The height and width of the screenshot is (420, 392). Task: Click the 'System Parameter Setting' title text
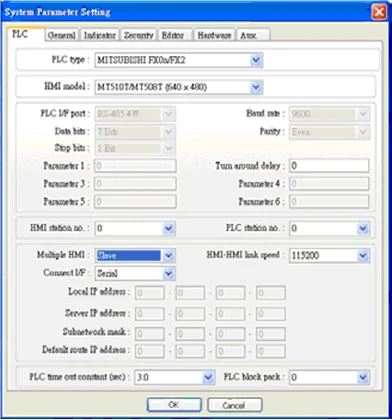(x=57, y=13)
